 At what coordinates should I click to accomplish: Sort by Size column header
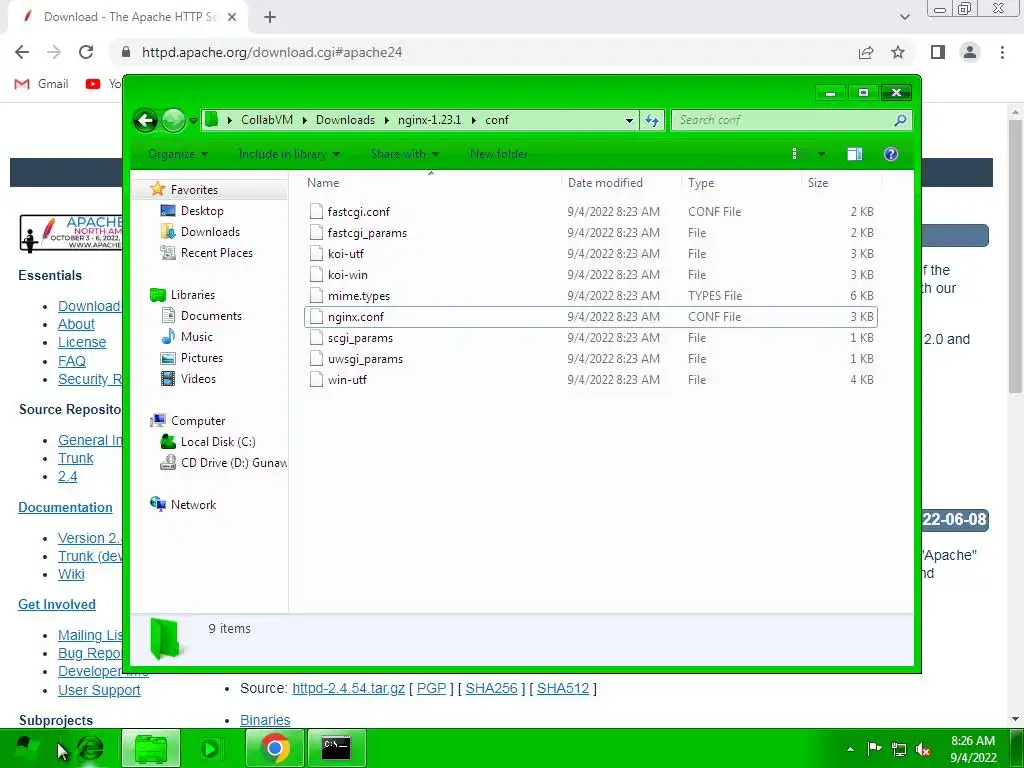841,183
